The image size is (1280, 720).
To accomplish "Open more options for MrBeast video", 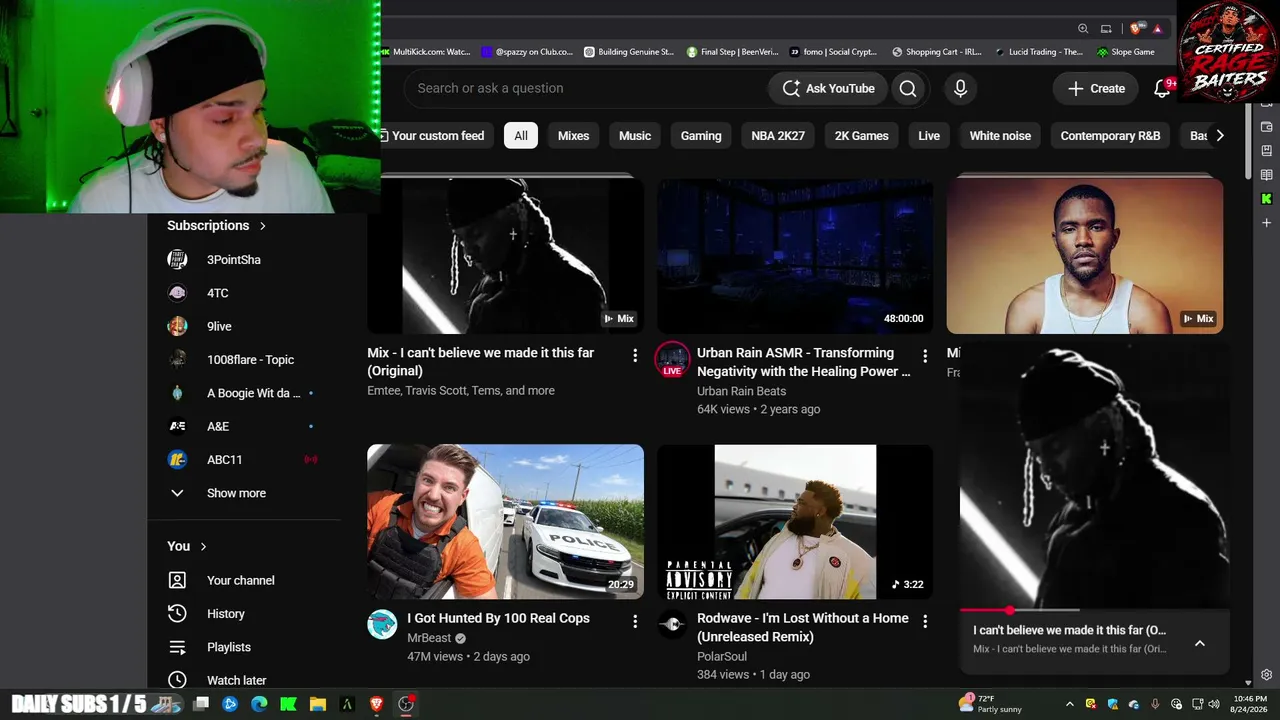I will point(635,621).
